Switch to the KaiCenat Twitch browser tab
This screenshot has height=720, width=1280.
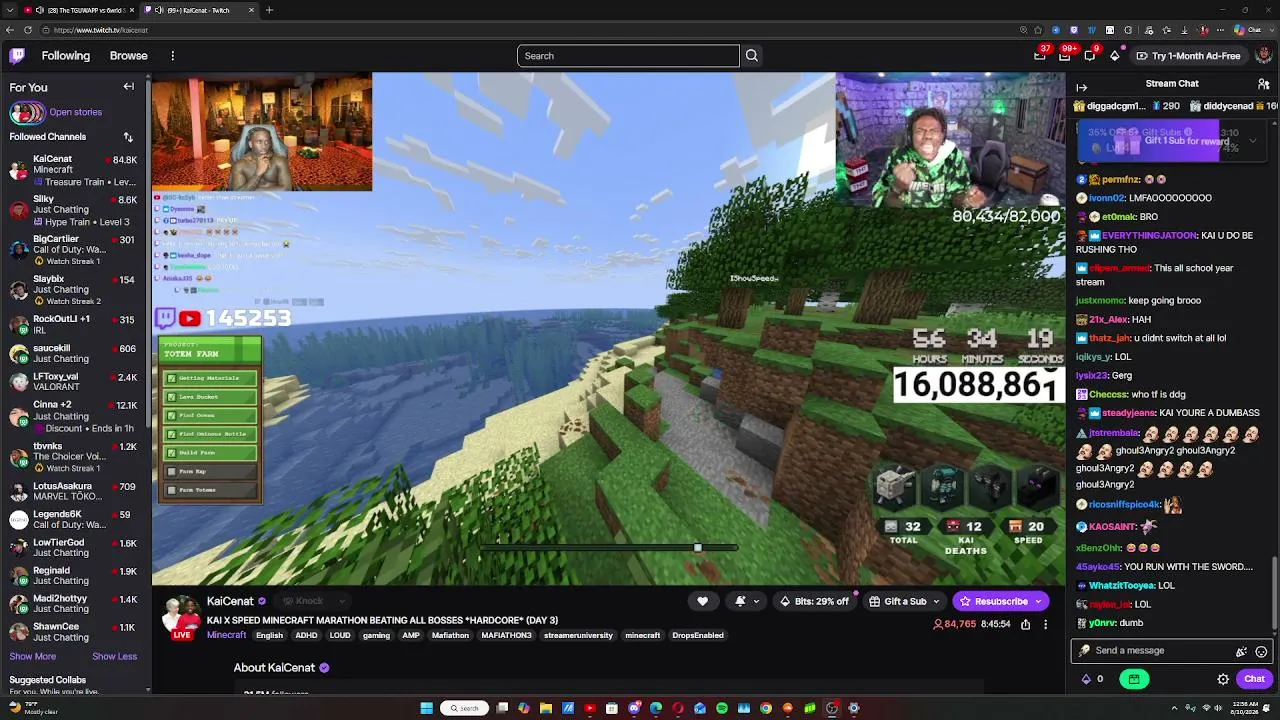click(x=198, y=10)
